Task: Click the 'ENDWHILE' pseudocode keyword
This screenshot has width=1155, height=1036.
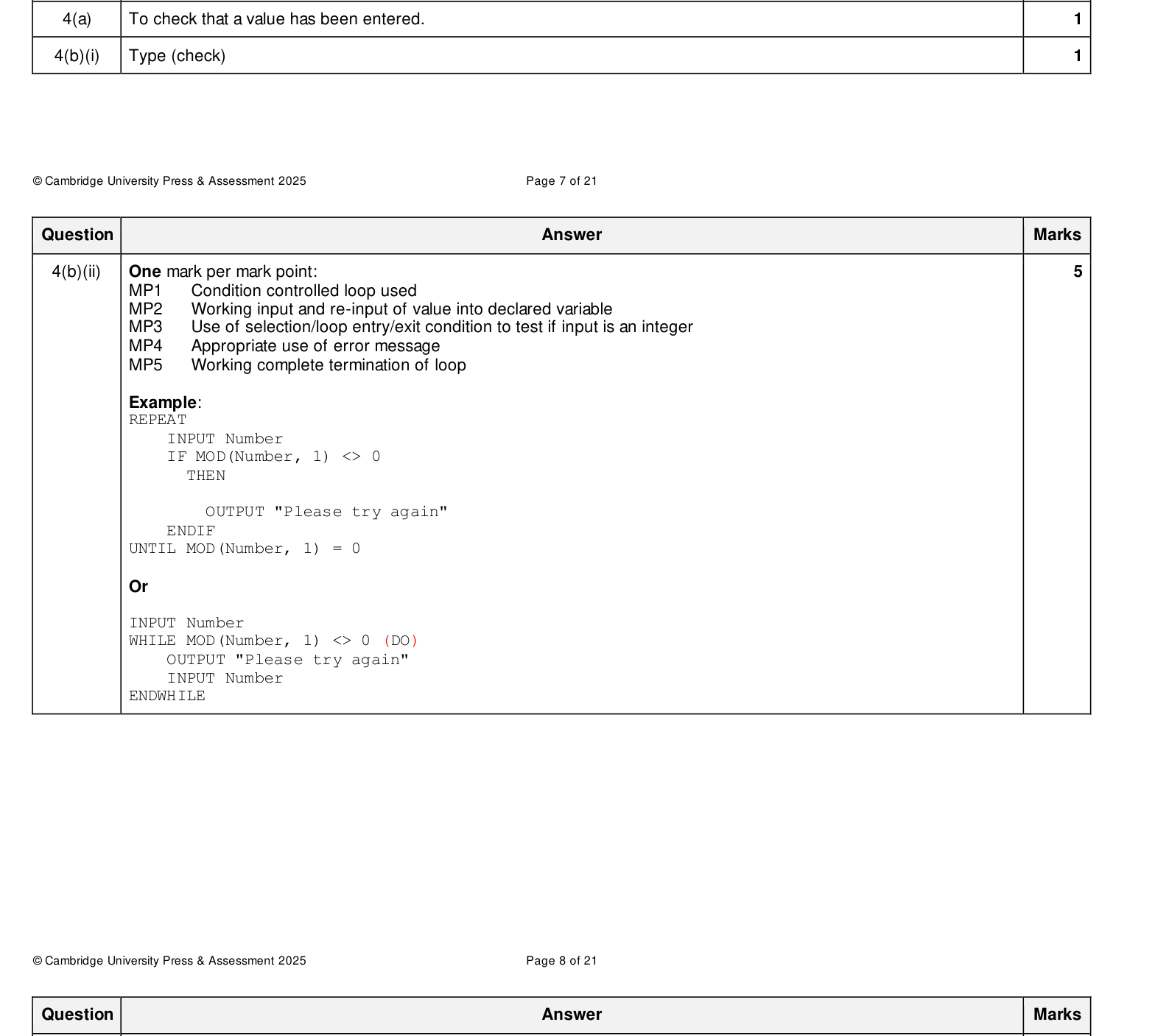Action: 167,696
